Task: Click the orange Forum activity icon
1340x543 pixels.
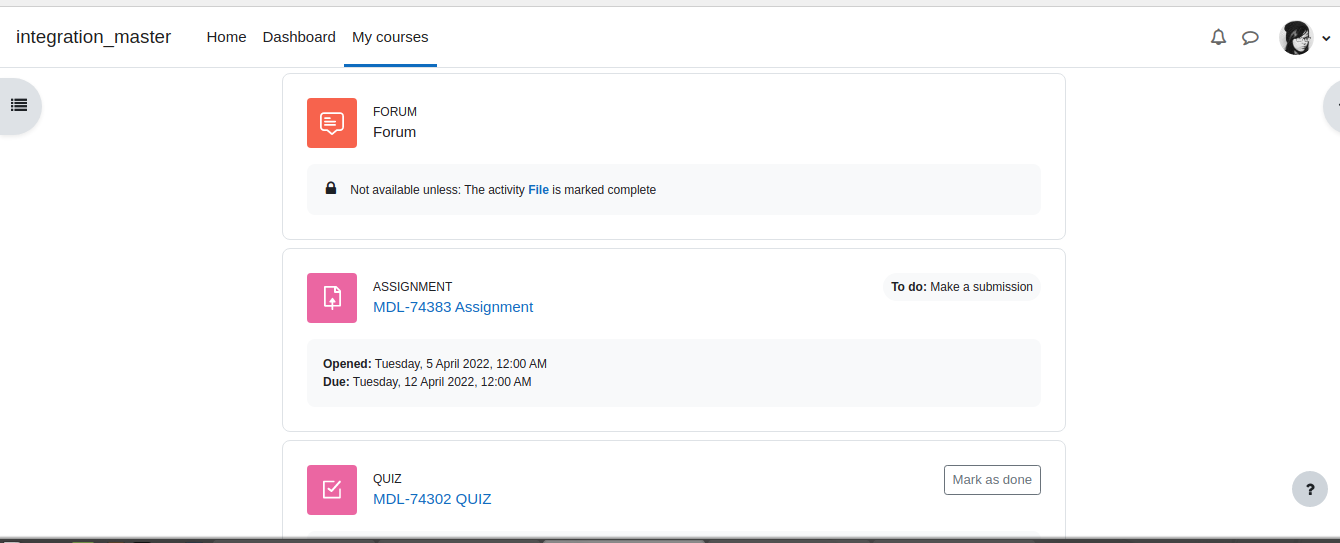Action: pyautogui.click(x=332, y=123)
